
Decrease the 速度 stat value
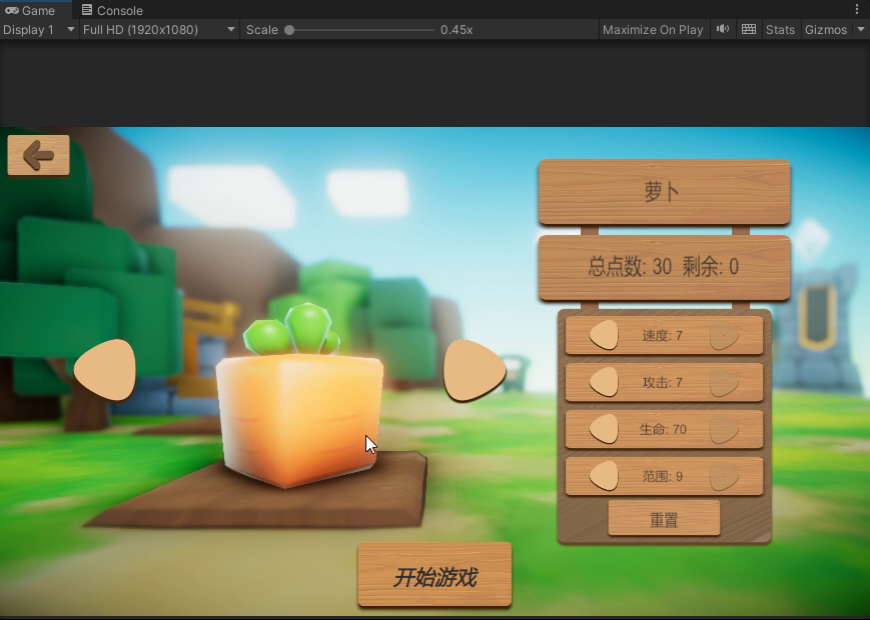(x=604, y=335)
